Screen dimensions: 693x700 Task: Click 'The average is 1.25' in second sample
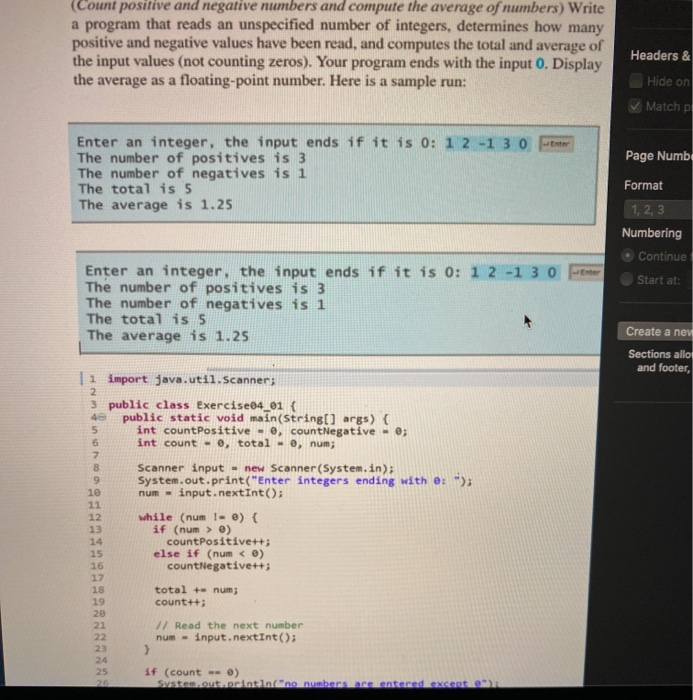pos(168,335)
